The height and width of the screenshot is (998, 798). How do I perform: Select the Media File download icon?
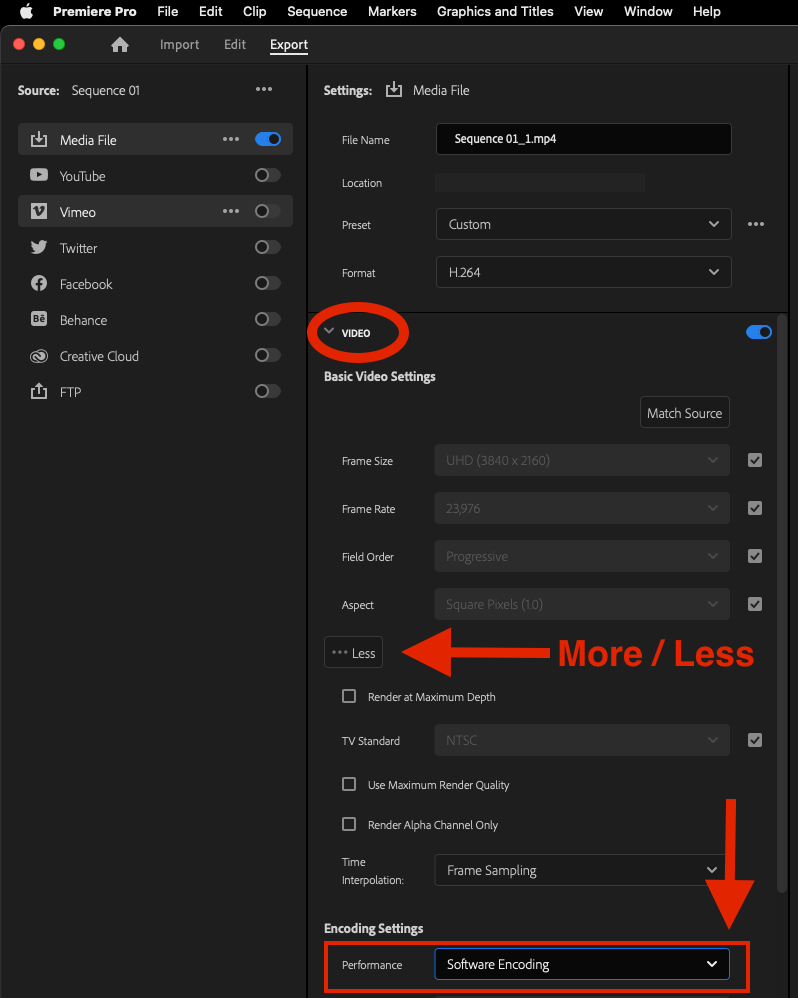39,139
